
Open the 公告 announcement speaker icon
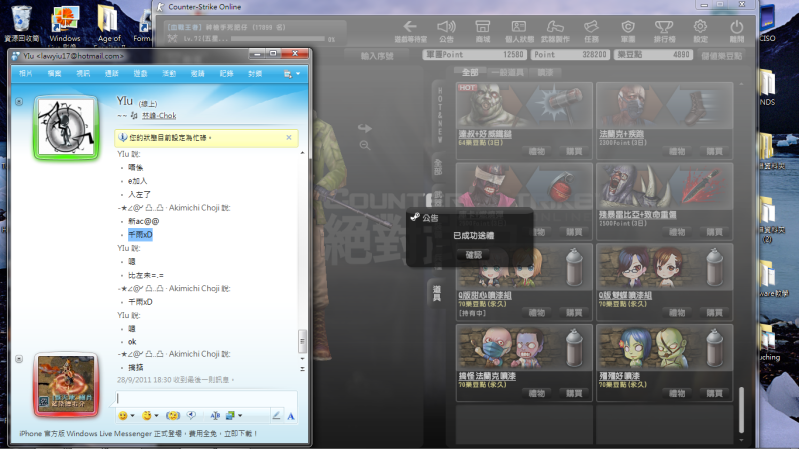tap(446, 31)
